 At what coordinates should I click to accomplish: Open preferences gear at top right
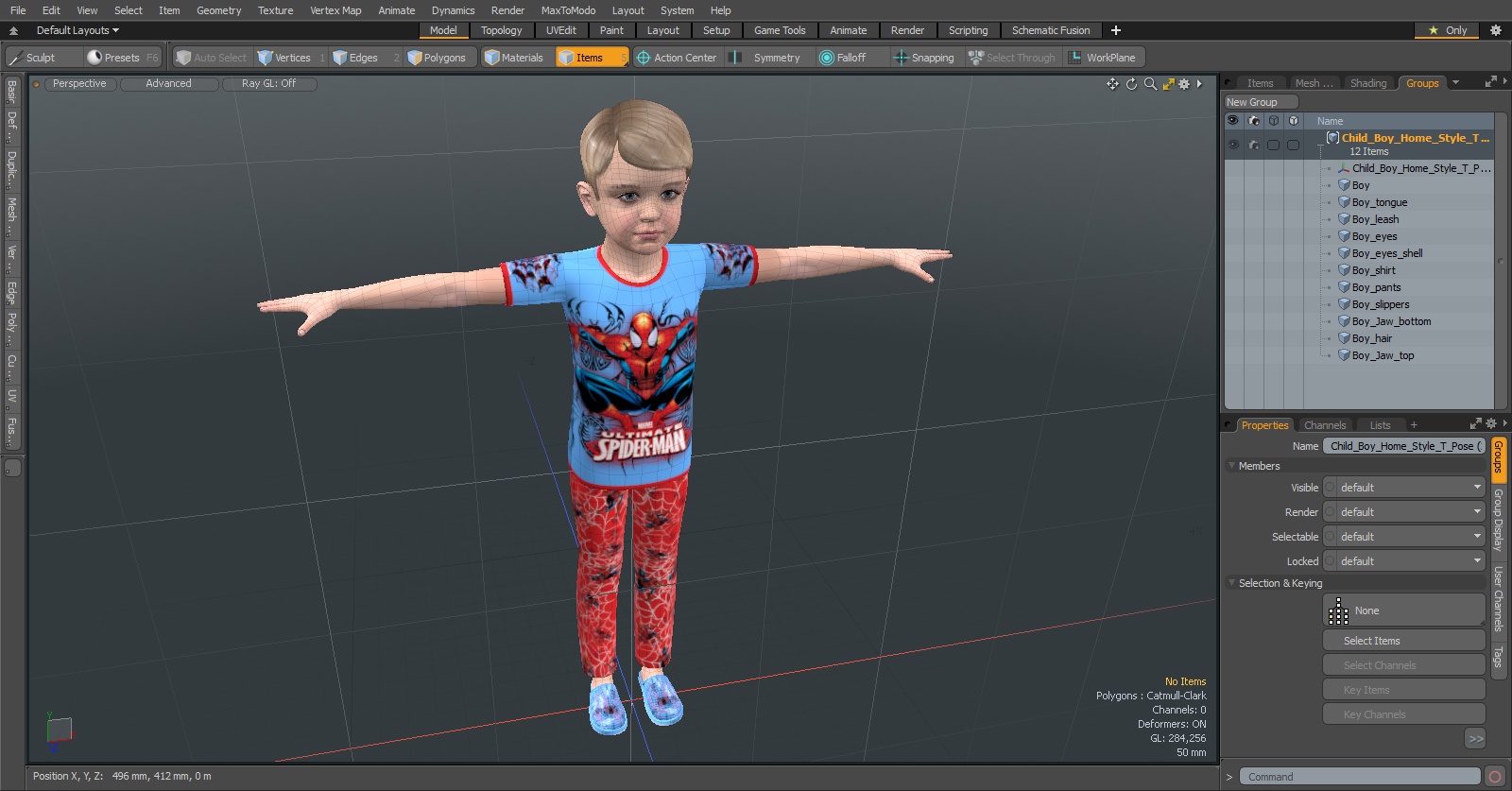click(x=1495, y=30)
